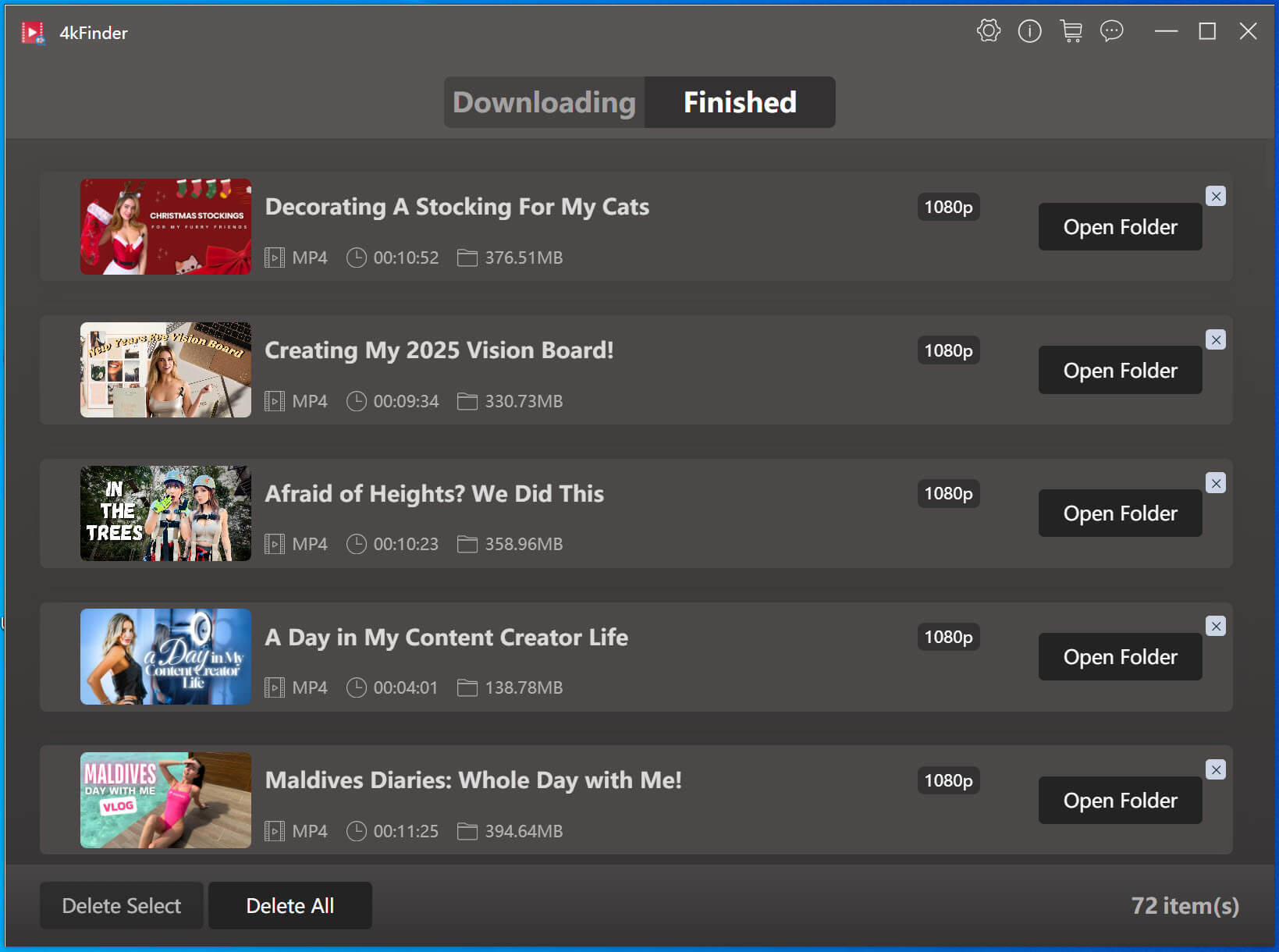Open the shopping cart purchase icon

click(1071, 31)
